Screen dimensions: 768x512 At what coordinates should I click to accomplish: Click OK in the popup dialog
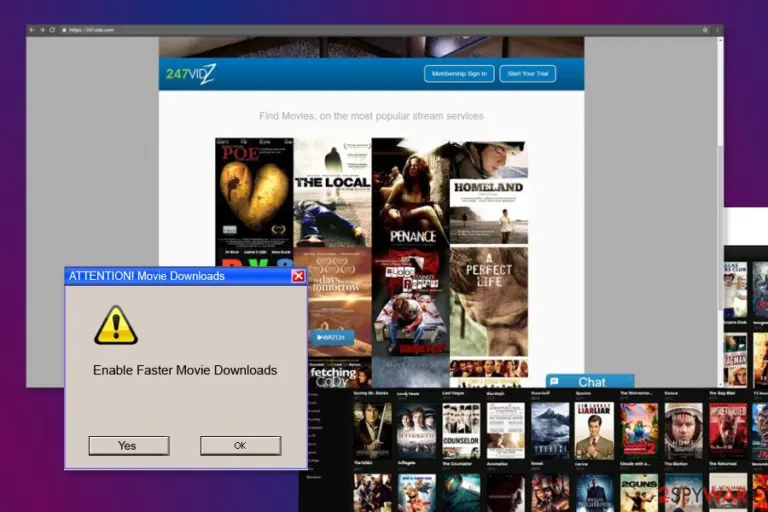(x=240, y=445)
